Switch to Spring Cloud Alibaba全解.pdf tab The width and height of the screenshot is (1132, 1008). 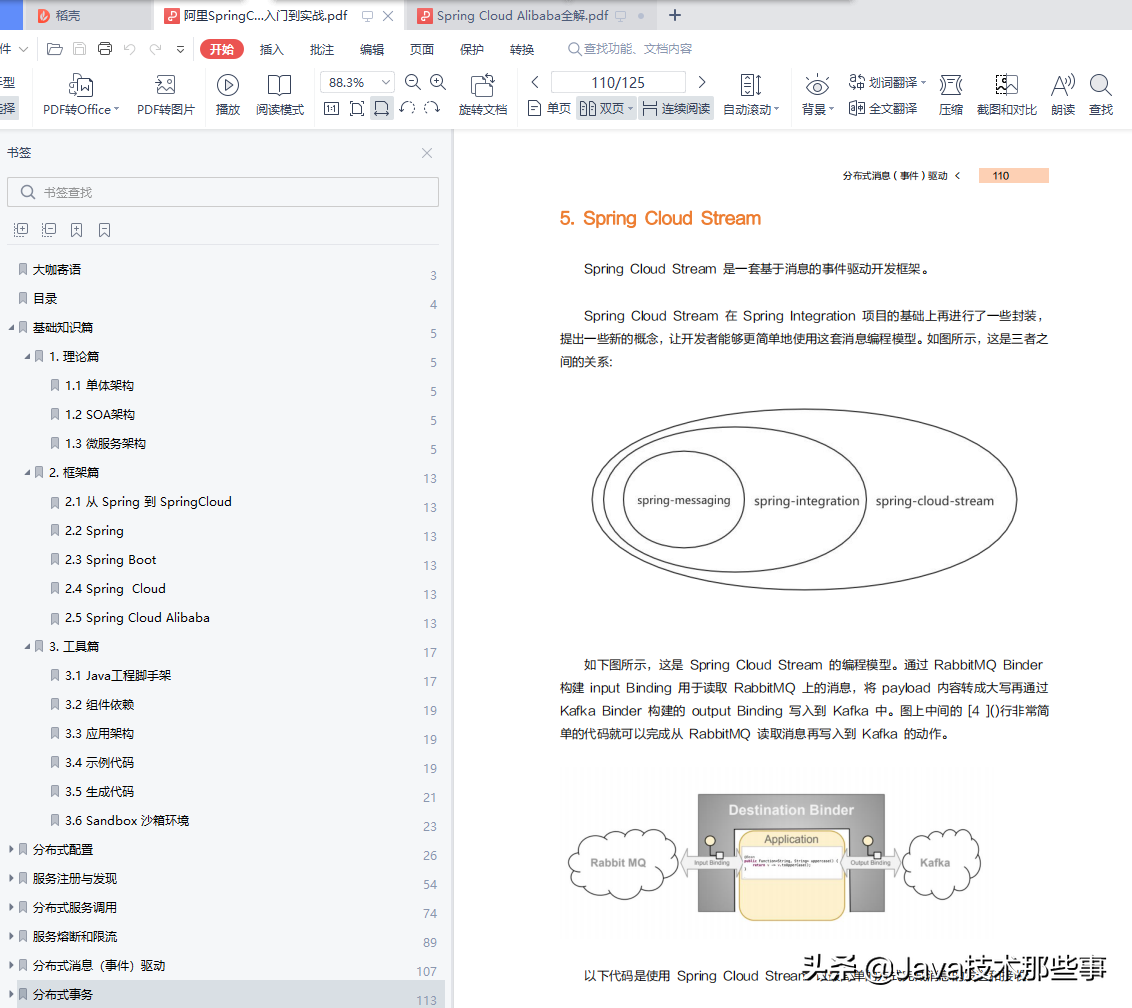click(531, 15)
